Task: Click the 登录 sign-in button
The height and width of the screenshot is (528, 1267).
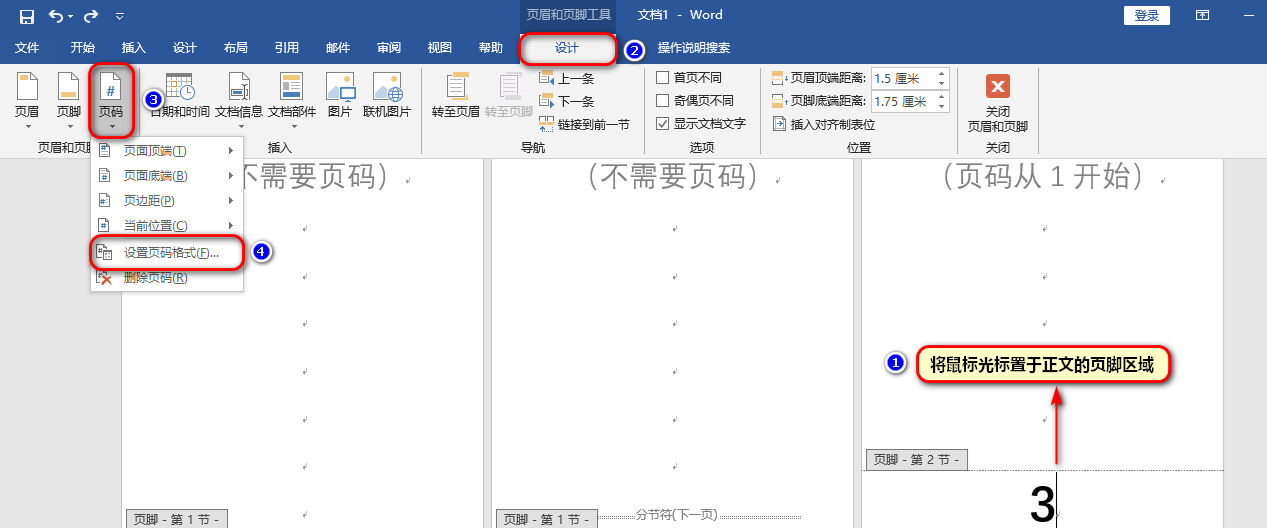Action: [1147, 15]
